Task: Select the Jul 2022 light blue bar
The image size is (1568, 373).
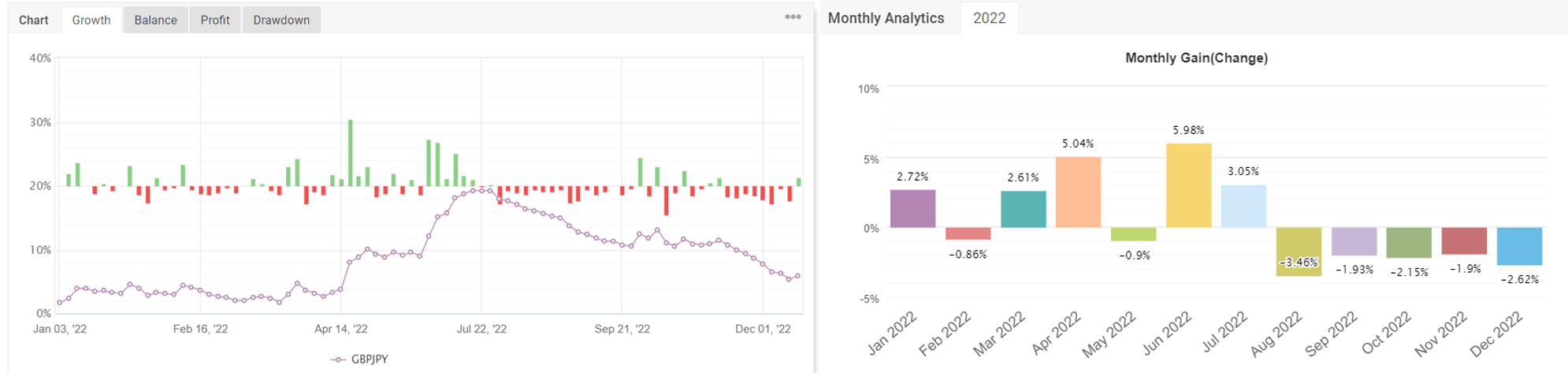Action: (x=1243, y=207)
